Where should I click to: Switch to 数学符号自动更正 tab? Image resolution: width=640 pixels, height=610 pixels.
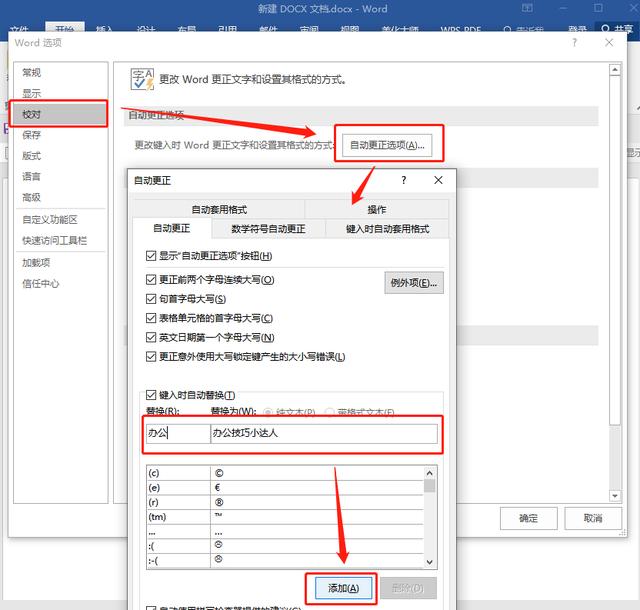coord(268,229)
